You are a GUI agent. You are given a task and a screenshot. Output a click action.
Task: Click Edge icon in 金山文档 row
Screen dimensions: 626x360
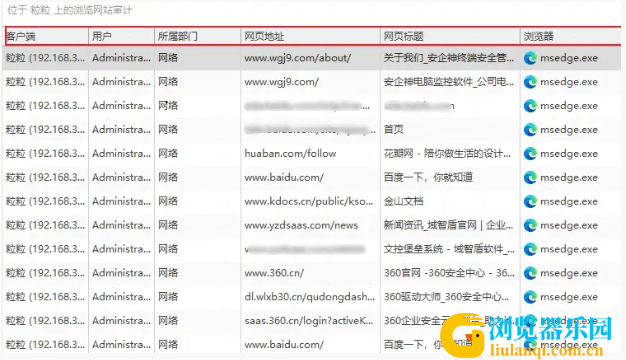pyautogui.click(x=530, y=202)
